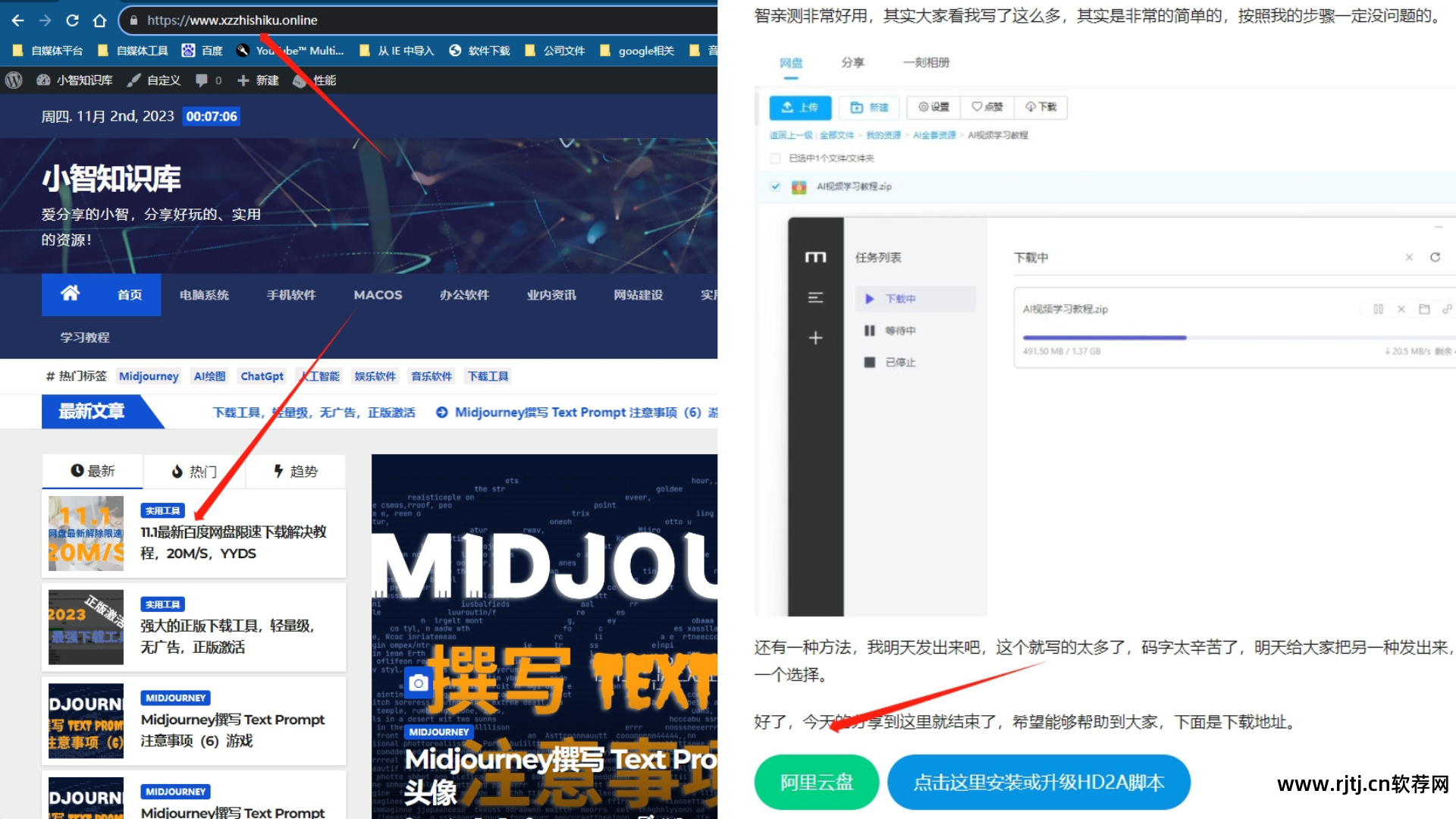
Task: Toggle the select-all files checkbox
Action: [775, 158]
